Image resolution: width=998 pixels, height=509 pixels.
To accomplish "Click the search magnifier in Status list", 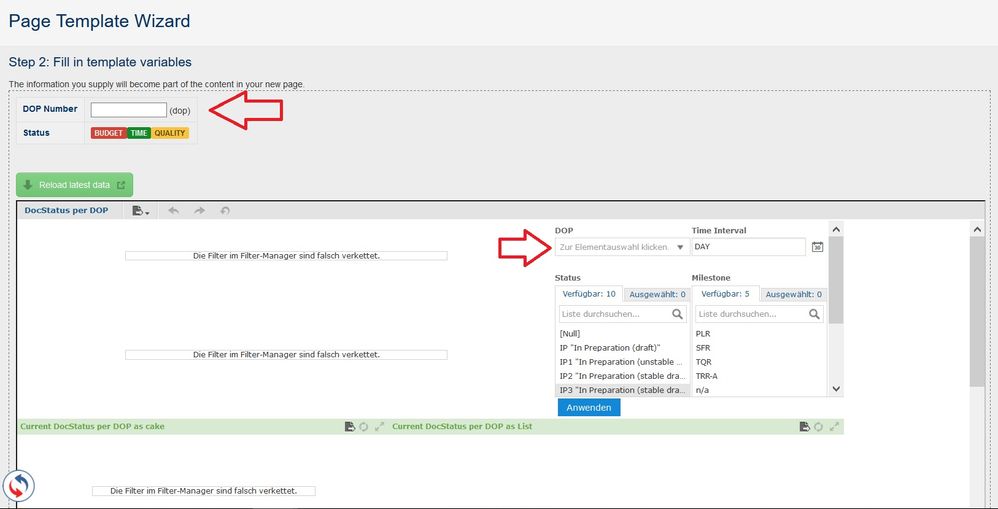I will (x=677, y=314).
